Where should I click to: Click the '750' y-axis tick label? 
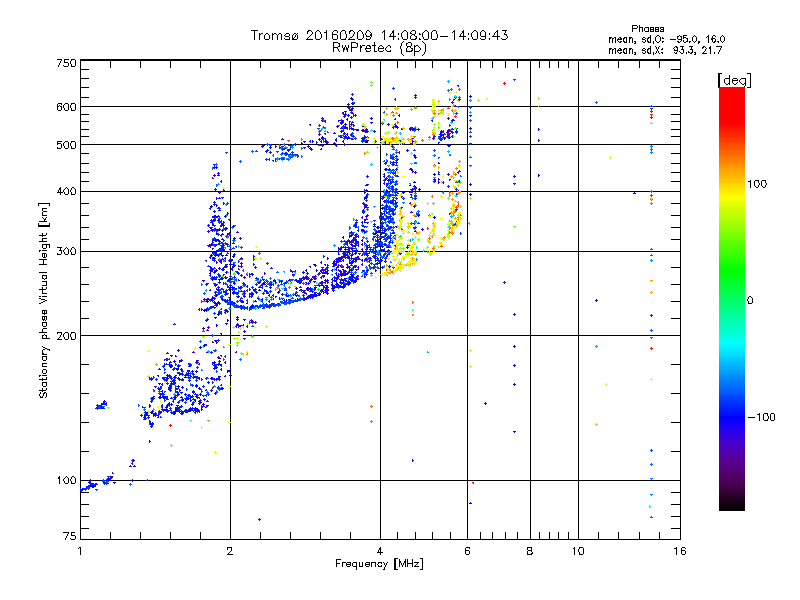tap(66, 63)
